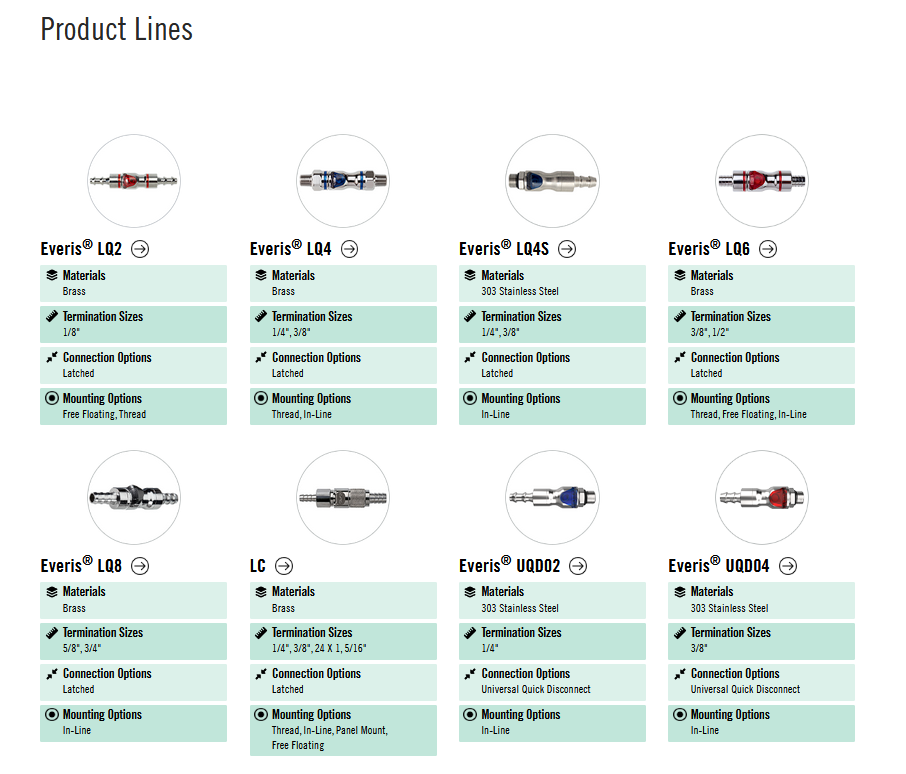Click the arrow icon beside Everis LQ2
This screenshot has width=906, height=774.
point(140,250)
